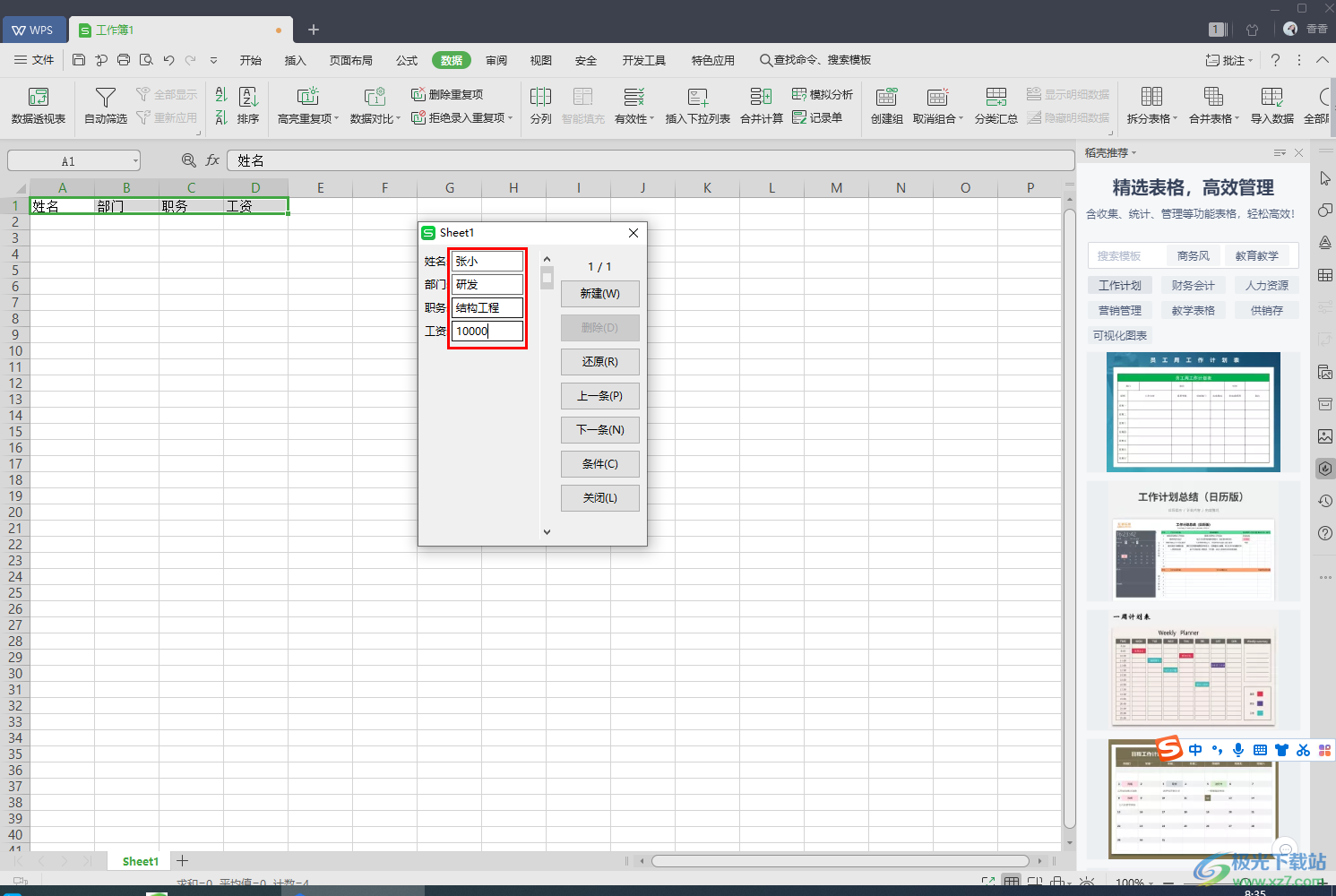Image resolution: width=1336 pixels, height=896 pixels.
Task: Select the 教育教学 template tag
Action: tap(1257, 256)
